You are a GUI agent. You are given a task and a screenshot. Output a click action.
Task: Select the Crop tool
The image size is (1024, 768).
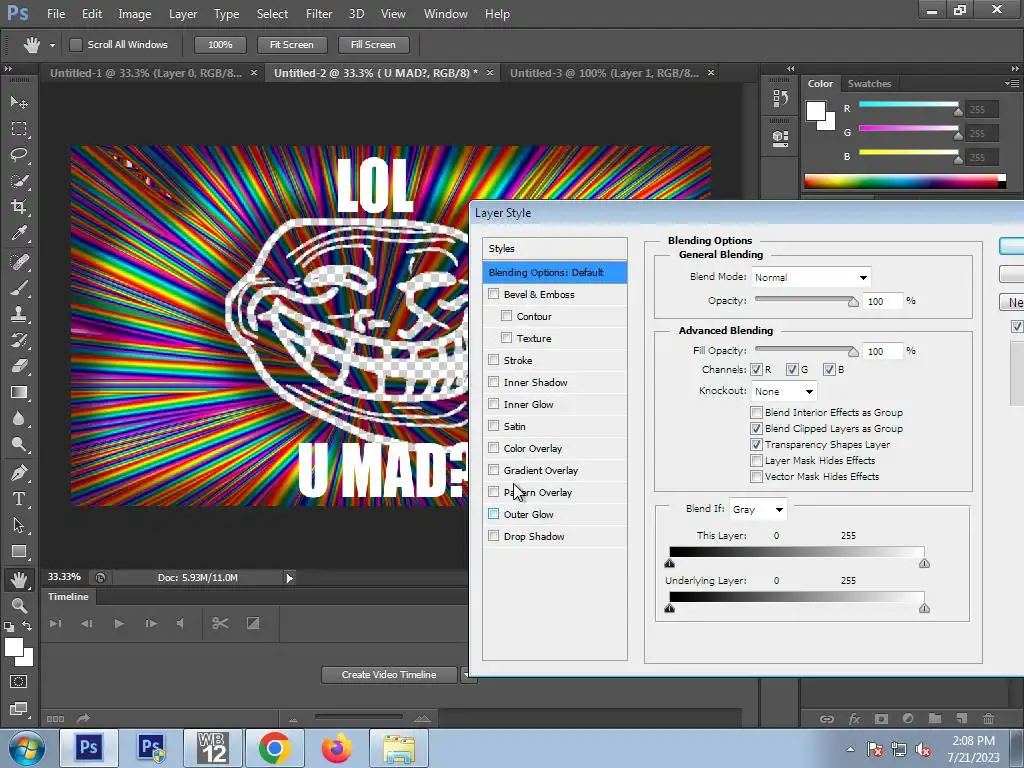(x=19, y=207)
